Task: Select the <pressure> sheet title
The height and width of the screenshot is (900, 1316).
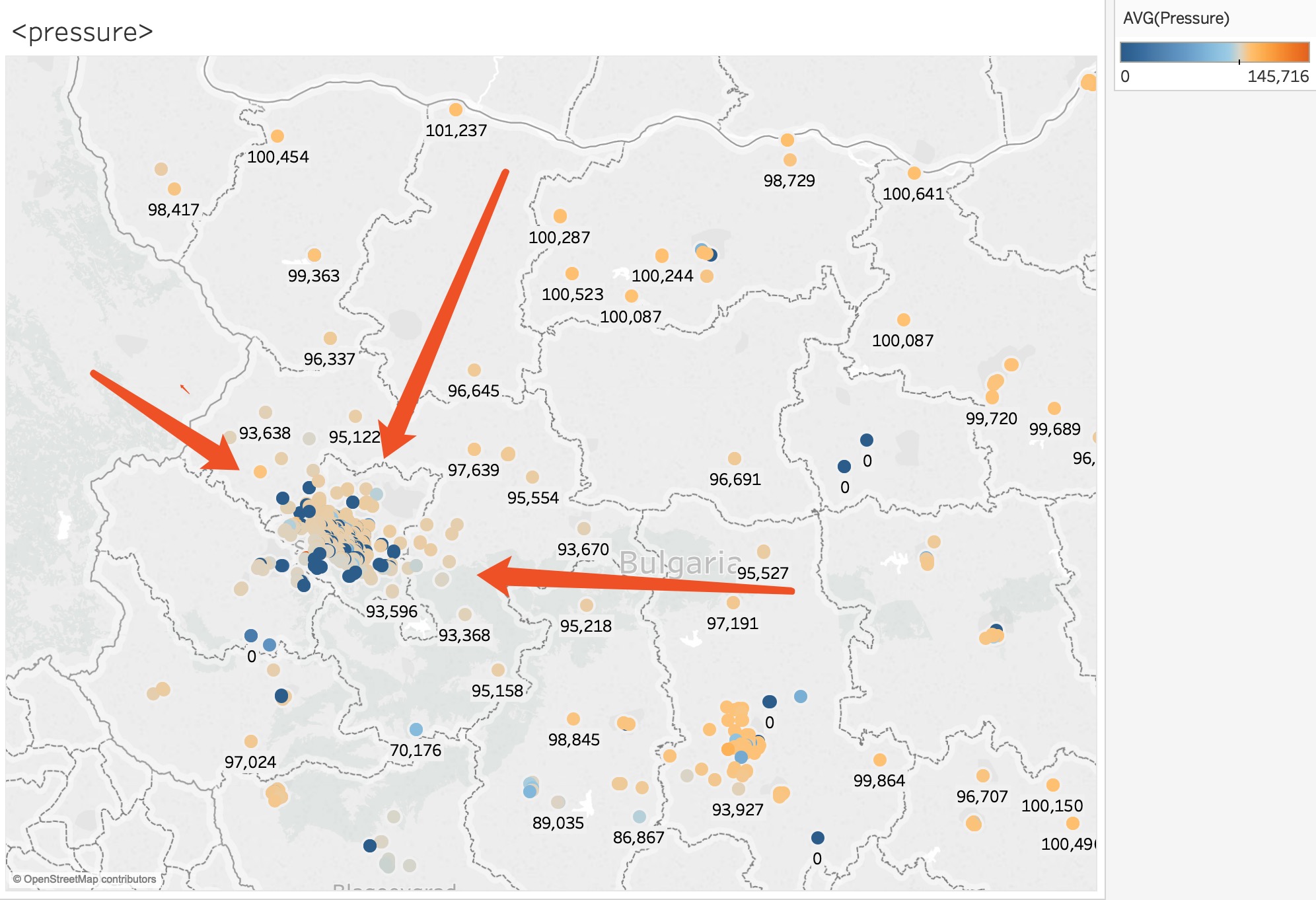Action: [83, 32]
